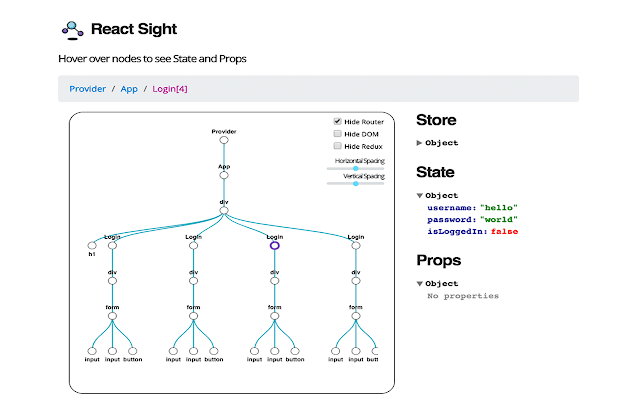Screen dimensions: 640x400
Task: Click the Login[4] breadcrumb item
Action: [x=169, y=89]
